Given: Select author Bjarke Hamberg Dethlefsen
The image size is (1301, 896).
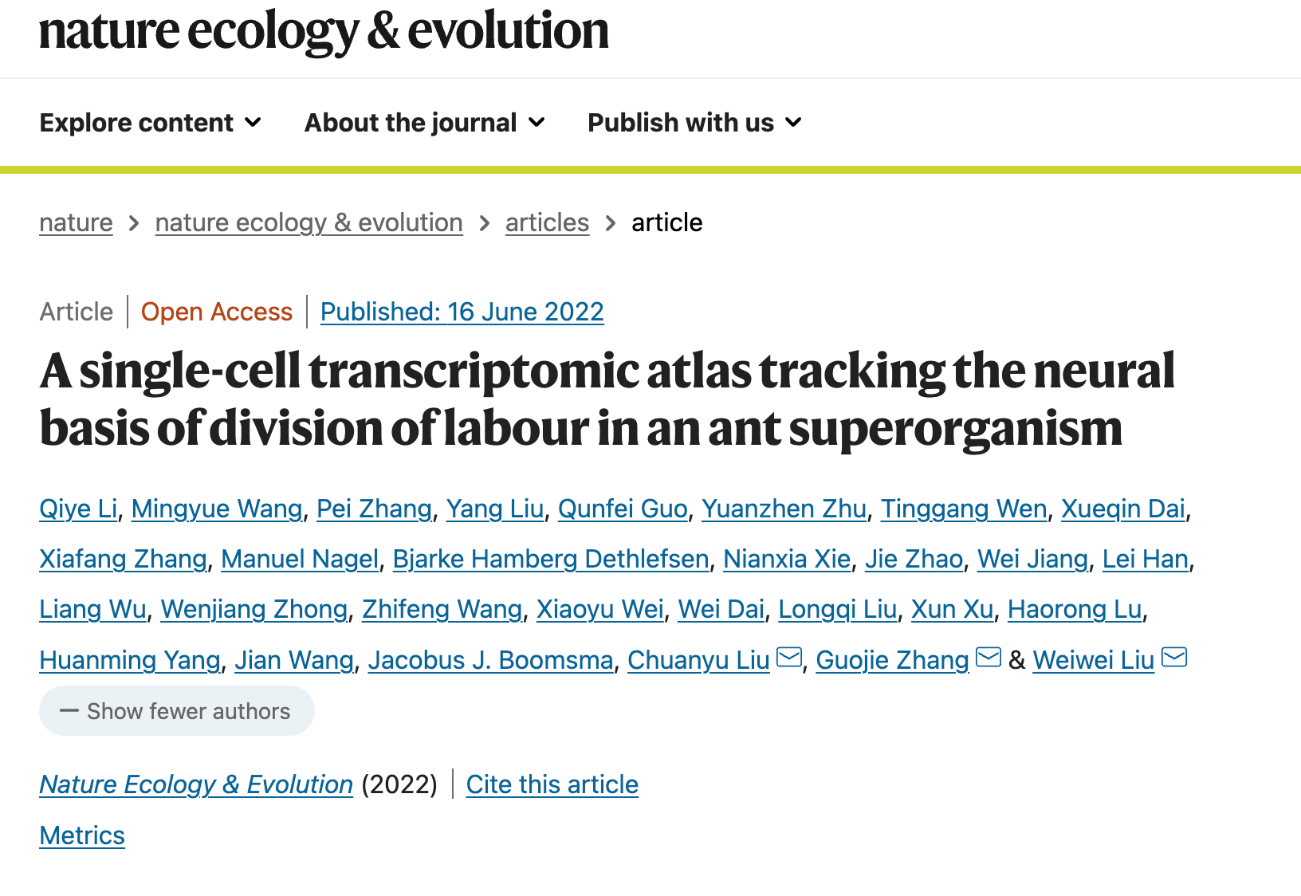Looking at the screenshot, I should tap(551, 559).
